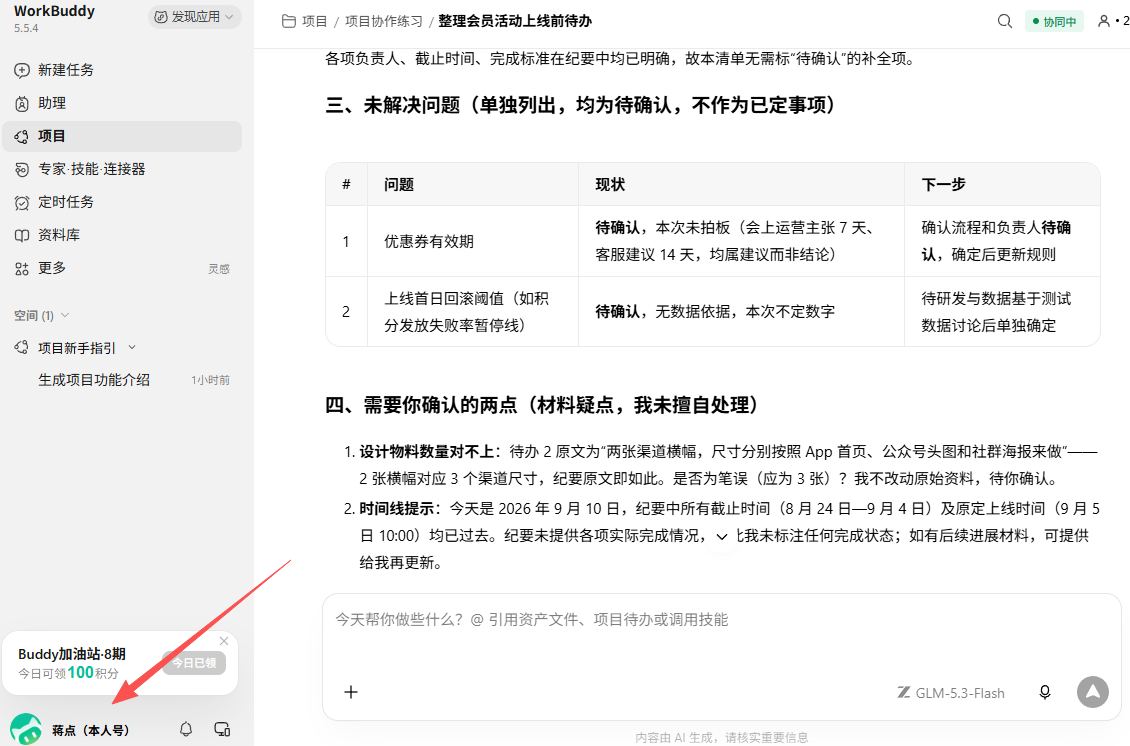The width and height of the screenshot is (1130, 746).
Task: Open the 定时任务 sidebar item
Action: pyautogui.click(x=122, y=203)
